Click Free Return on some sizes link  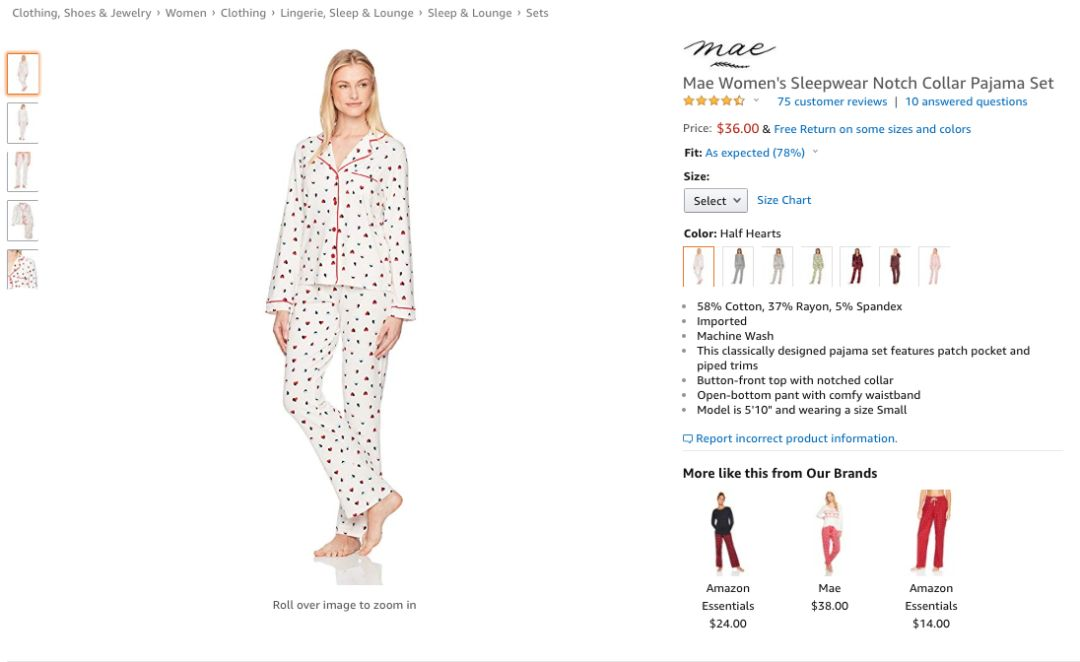coord(872,129)
